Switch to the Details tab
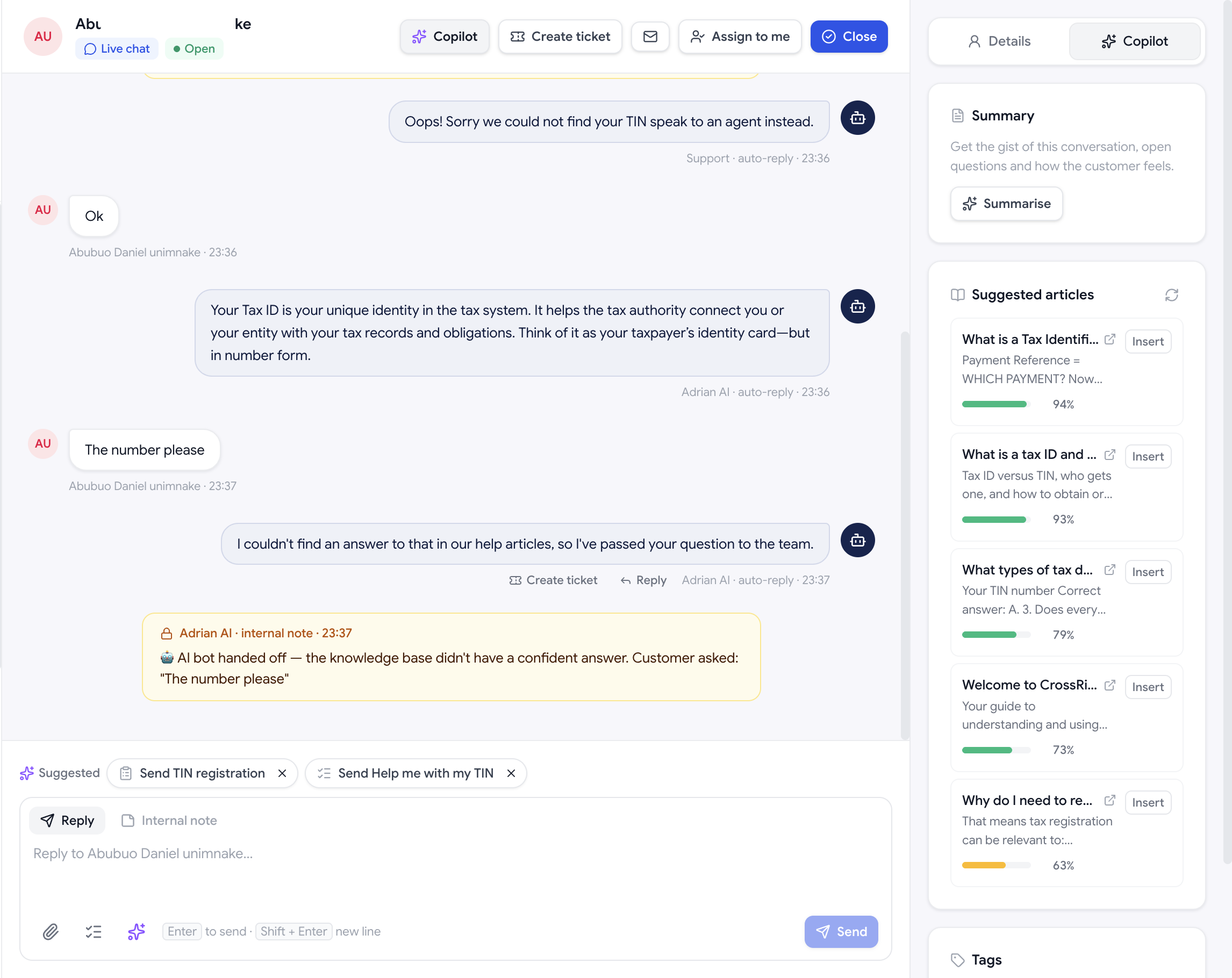Screen dimensions: 1232x978 (999, 41)
